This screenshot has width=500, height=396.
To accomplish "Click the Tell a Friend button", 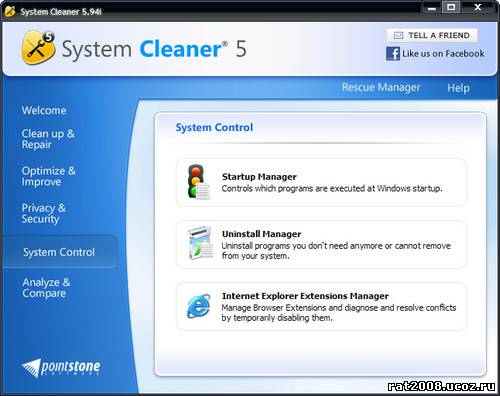I will pos(432,35).
